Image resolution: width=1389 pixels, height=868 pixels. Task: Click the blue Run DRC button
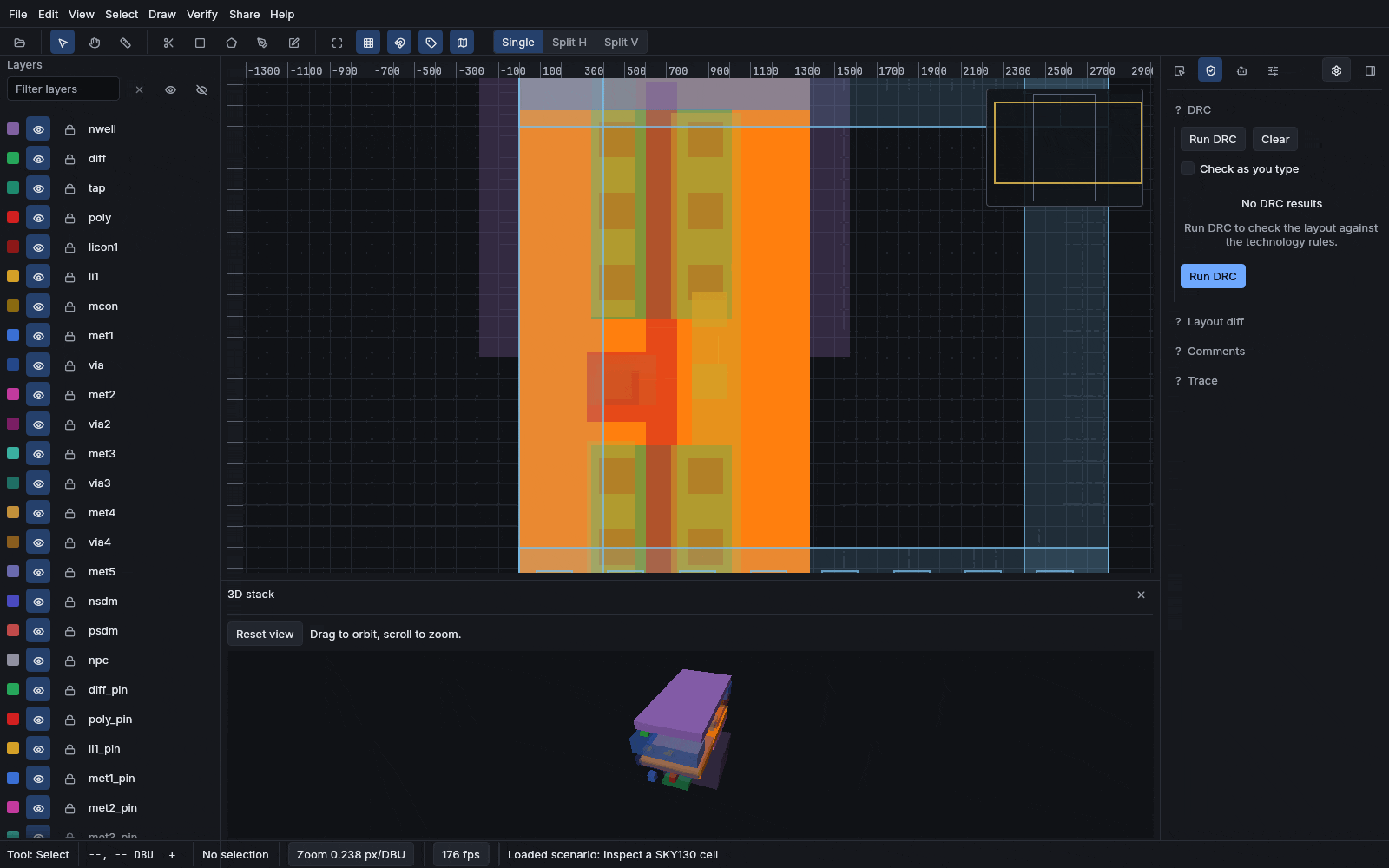pyautogui.click(x=1213, y=276)
